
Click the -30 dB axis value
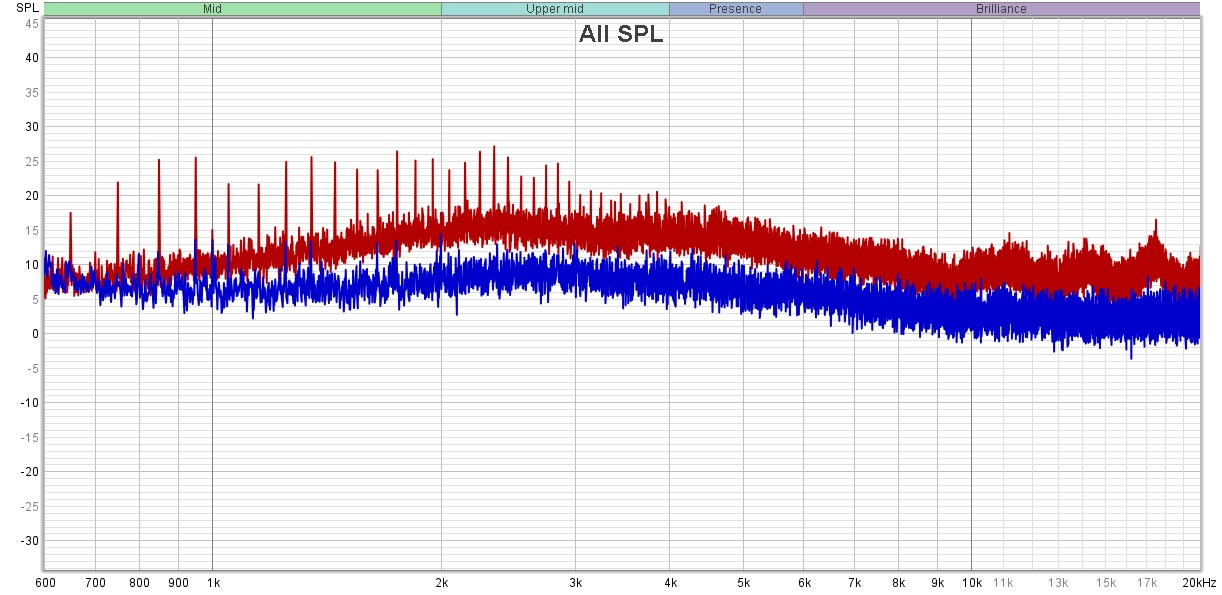pyautogui.click(x=30, y=541)
